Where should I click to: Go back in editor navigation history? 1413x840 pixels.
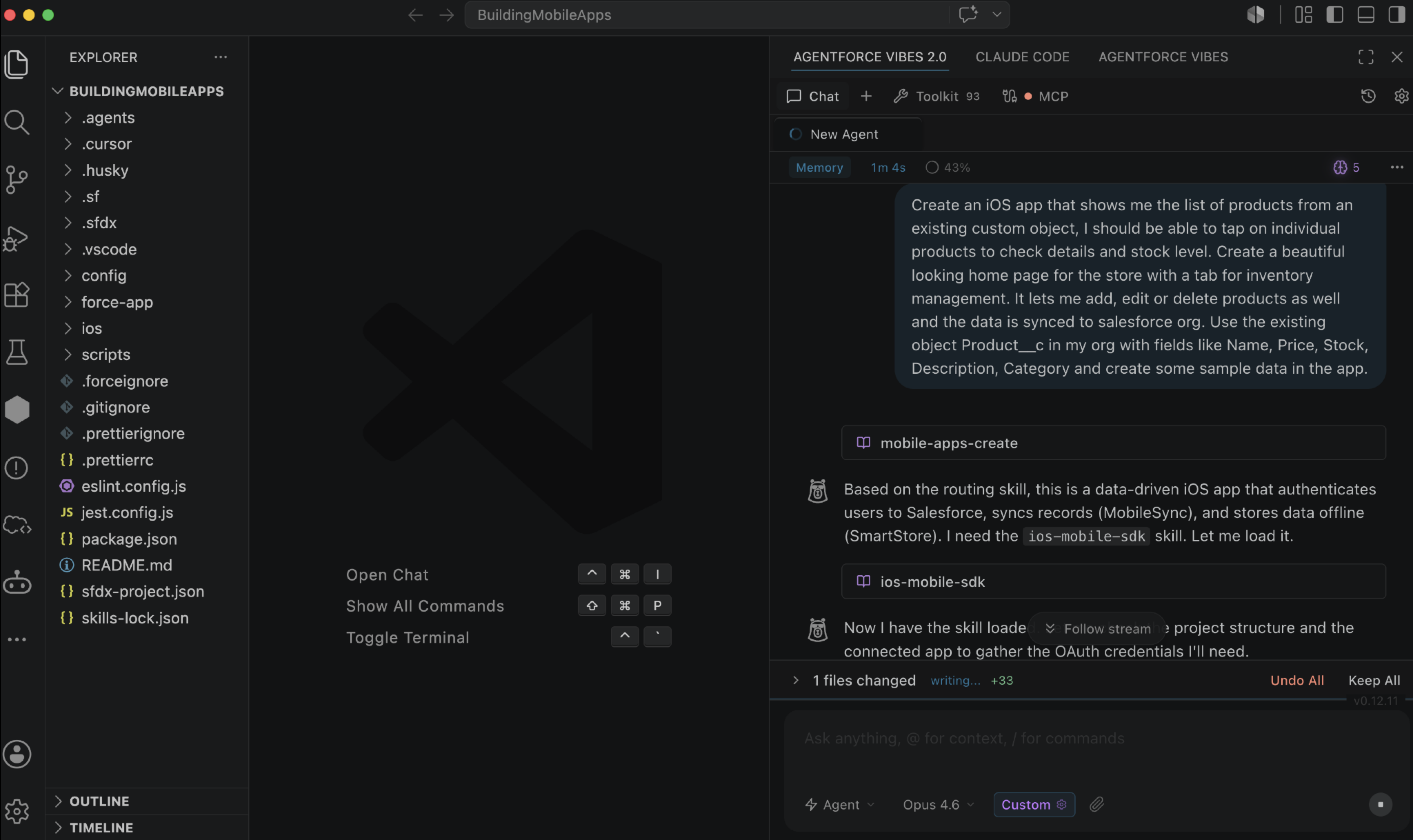(x=415, y=15)
